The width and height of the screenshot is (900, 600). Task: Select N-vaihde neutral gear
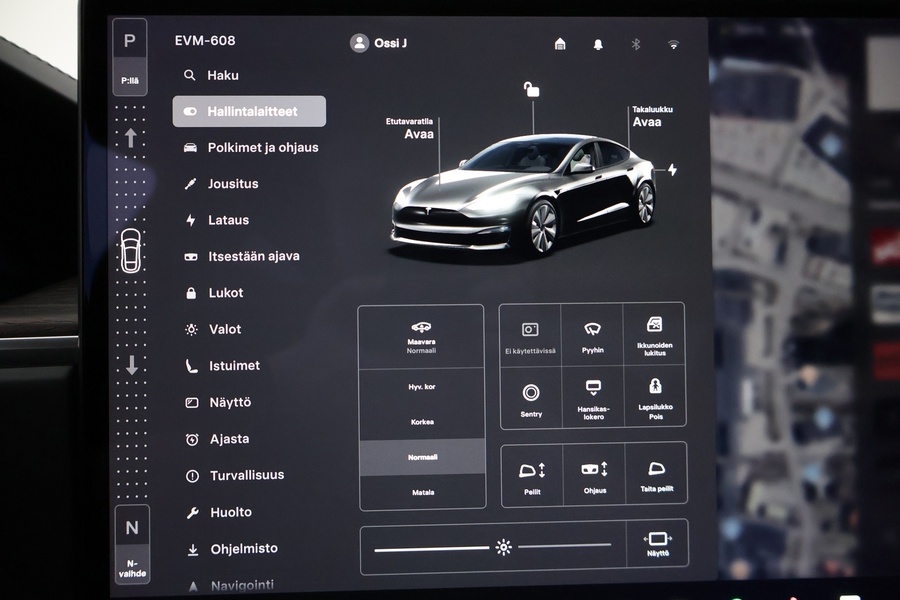click(x=132, y=544)
